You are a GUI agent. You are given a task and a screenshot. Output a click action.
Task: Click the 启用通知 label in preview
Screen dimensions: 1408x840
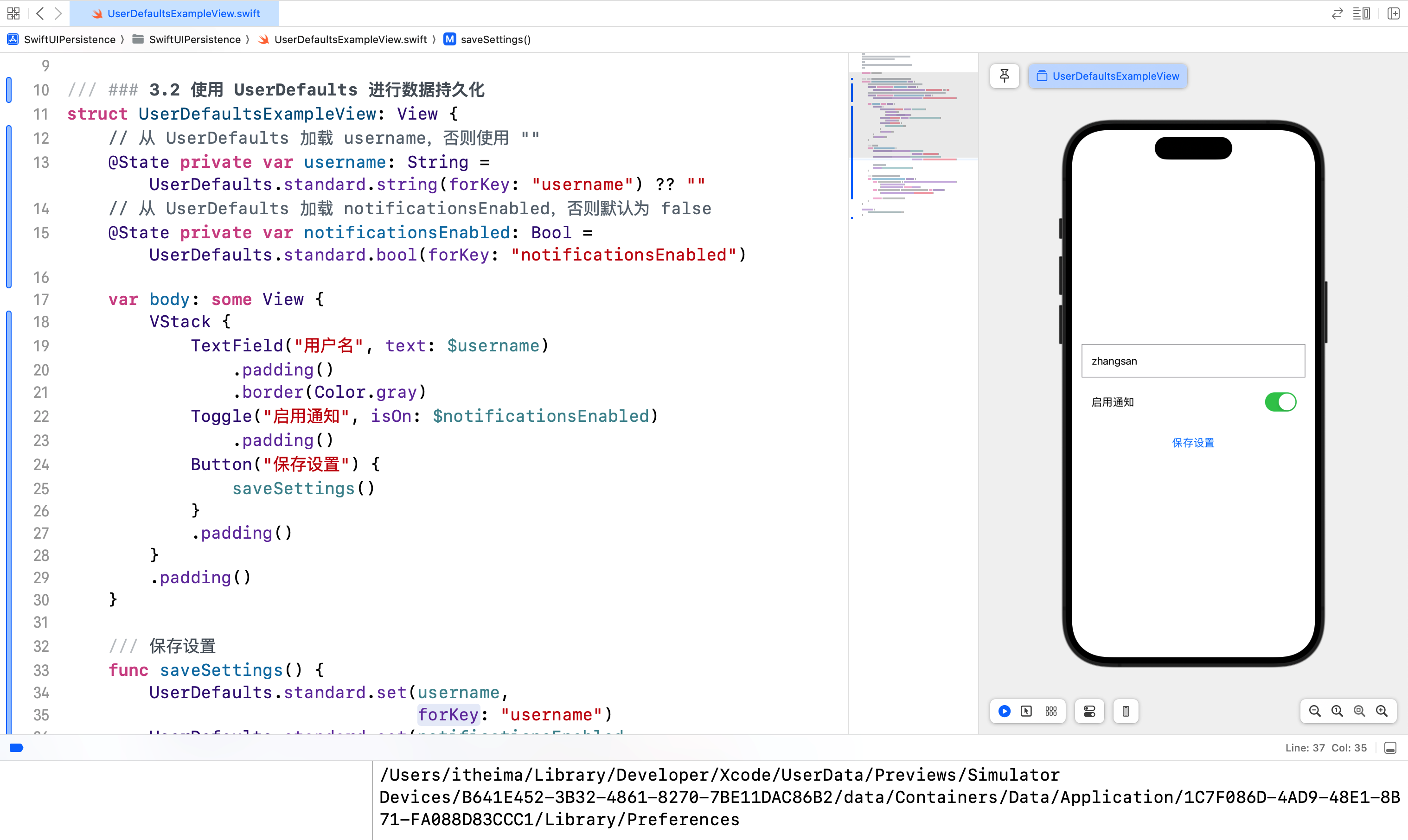click(x=1113, y=402)
